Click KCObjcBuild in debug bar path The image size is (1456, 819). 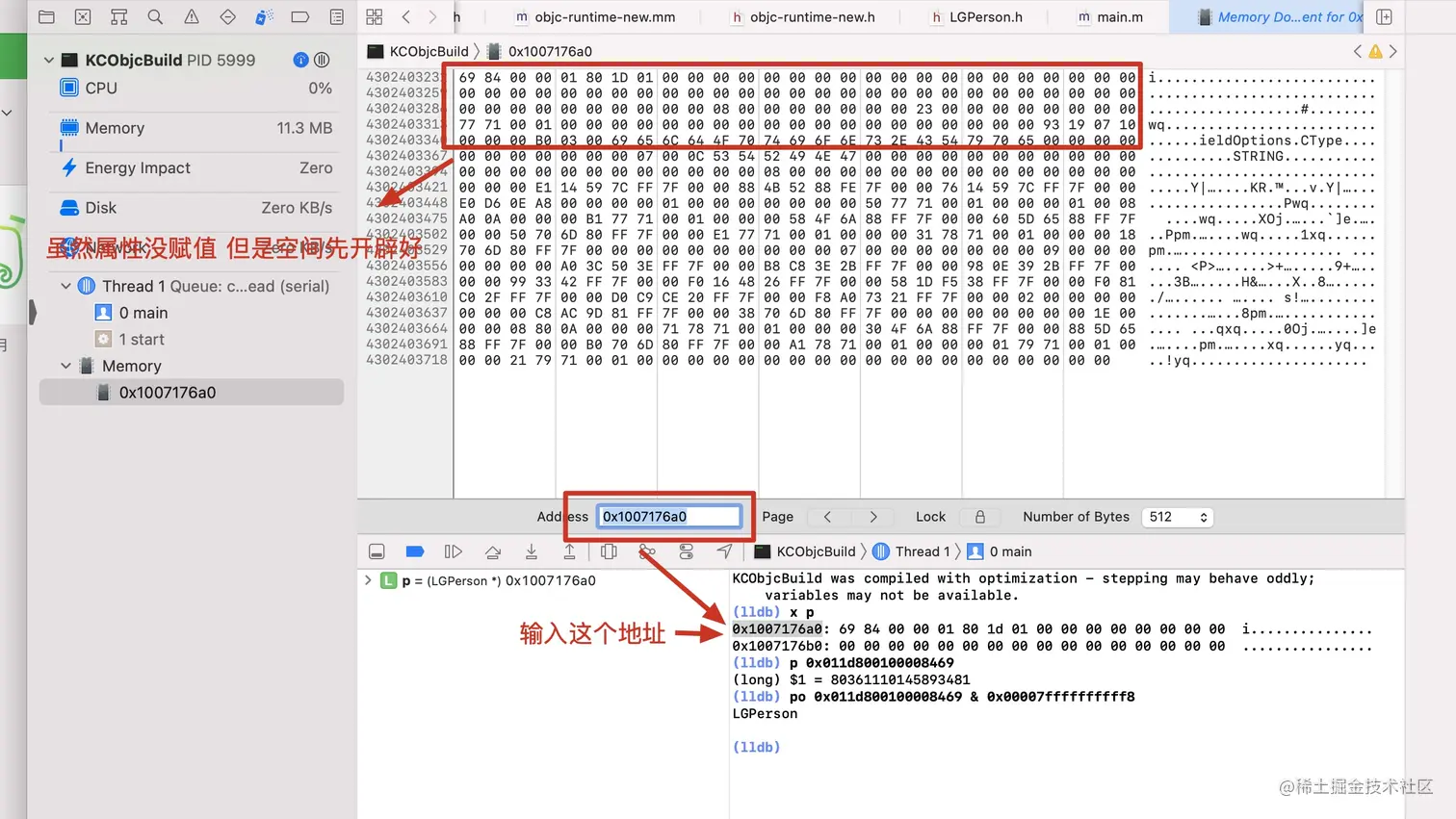(805, 551)
